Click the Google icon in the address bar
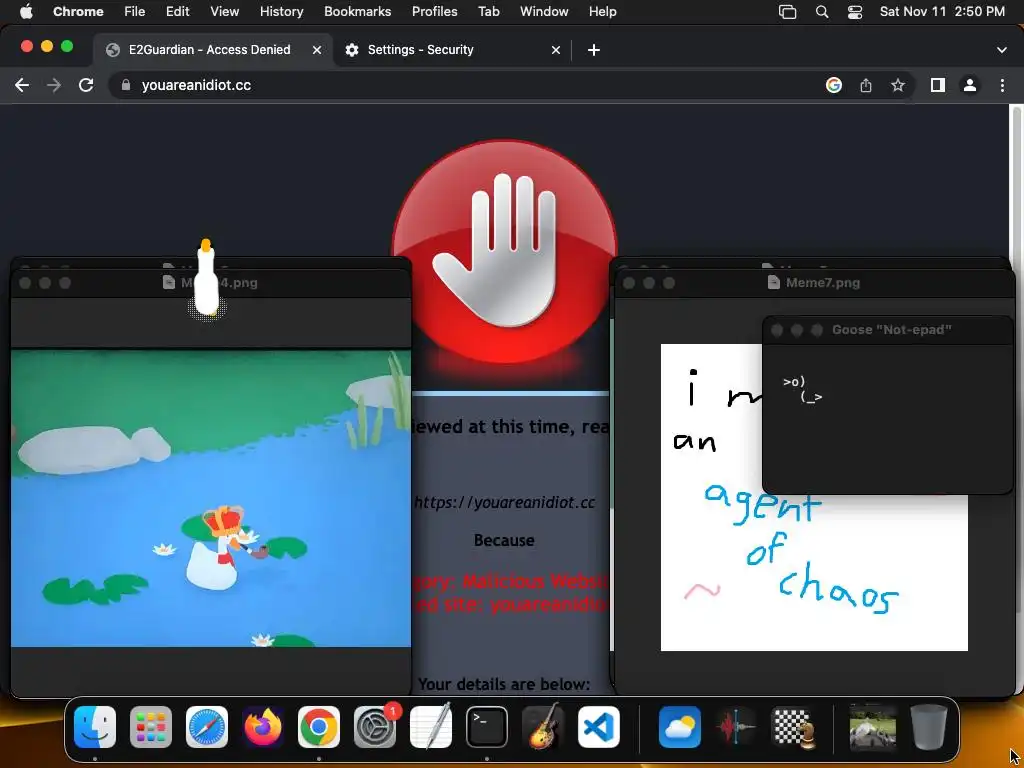This screenshot has width=1024, height=768. pos(834,85)
